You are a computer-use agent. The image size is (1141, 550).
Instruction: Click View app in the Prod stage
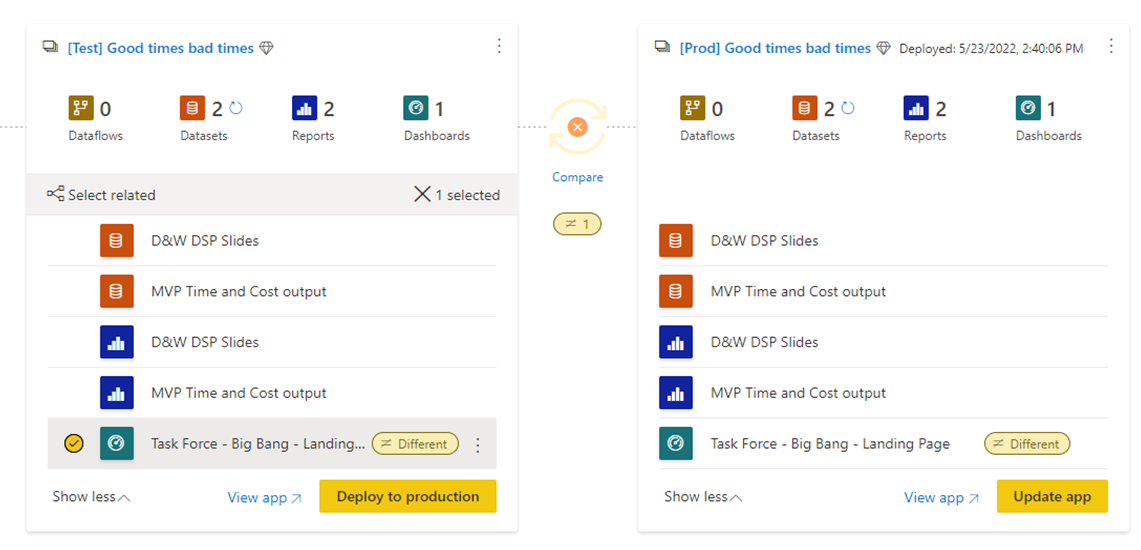(x=941, y=498)
